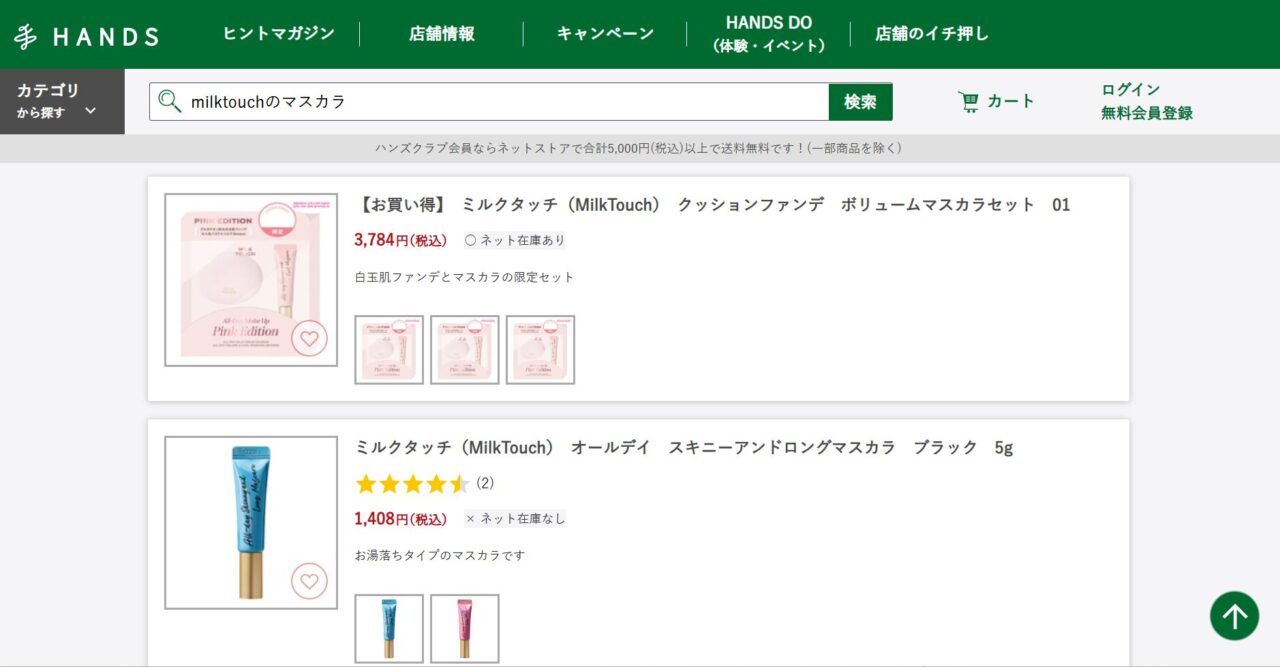The height and width of the screenshot is (667, 1280).
Task: Click the 3,784円(税込) price
Action: tap(401, 240)
